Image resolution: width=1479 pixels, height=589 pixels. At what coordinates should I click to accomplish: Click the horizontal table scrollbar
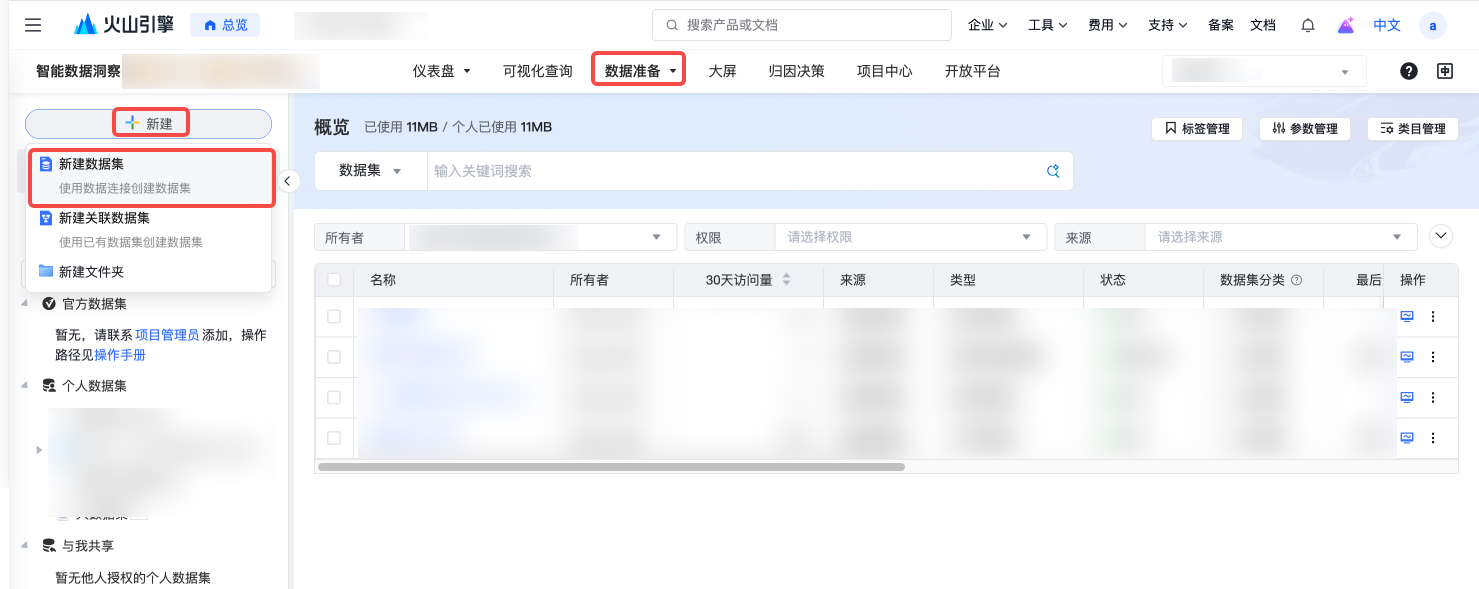[611, 466]
